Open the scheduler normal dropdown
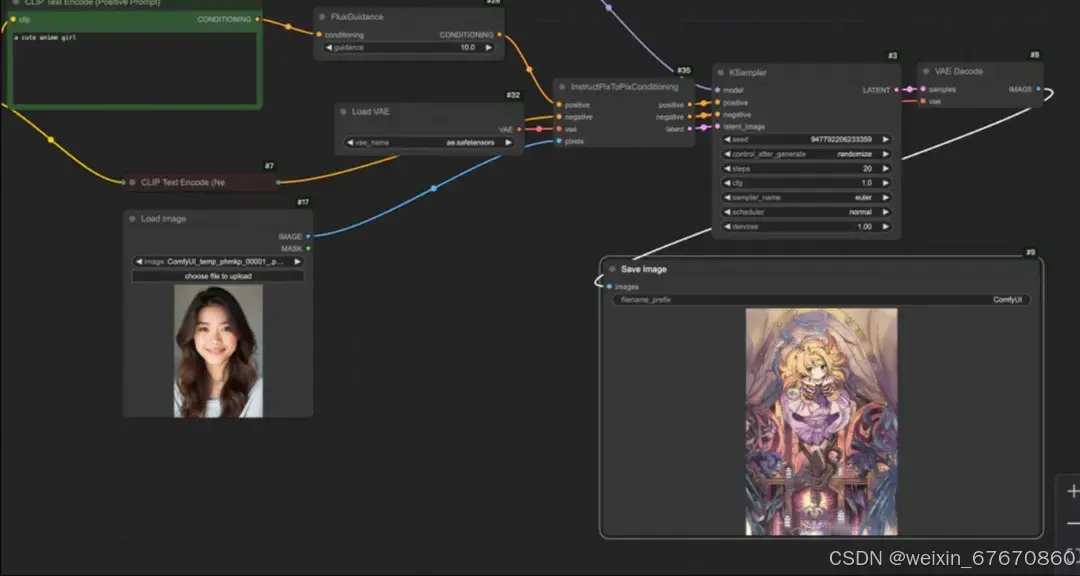 click(807, 212)
